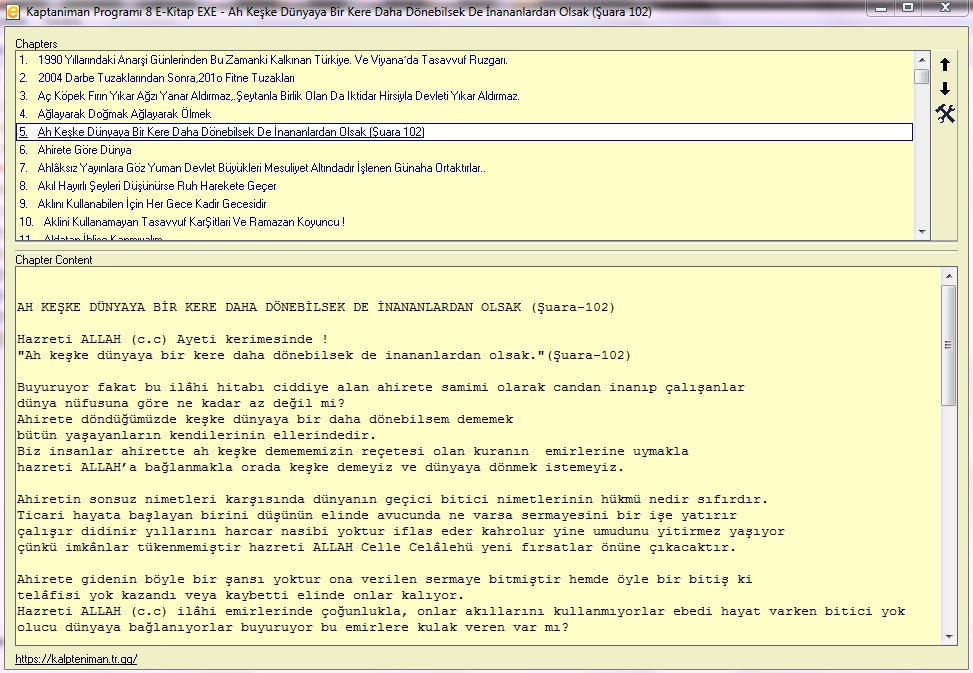Image resolution: width=973 pixels, height=673 pixels.
Task: Choose chapter 4 'Ağlayarak Doğmak Ağlayarak Ölmek'
Action: click(124, 114)
